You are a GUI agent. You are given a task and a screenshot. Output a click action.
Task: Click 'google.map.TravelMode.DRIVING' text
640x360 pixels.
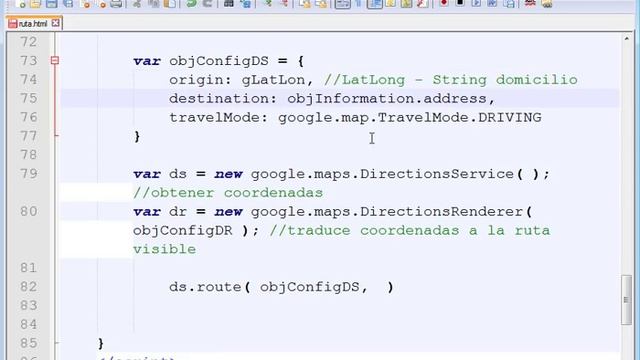[410, 118]
